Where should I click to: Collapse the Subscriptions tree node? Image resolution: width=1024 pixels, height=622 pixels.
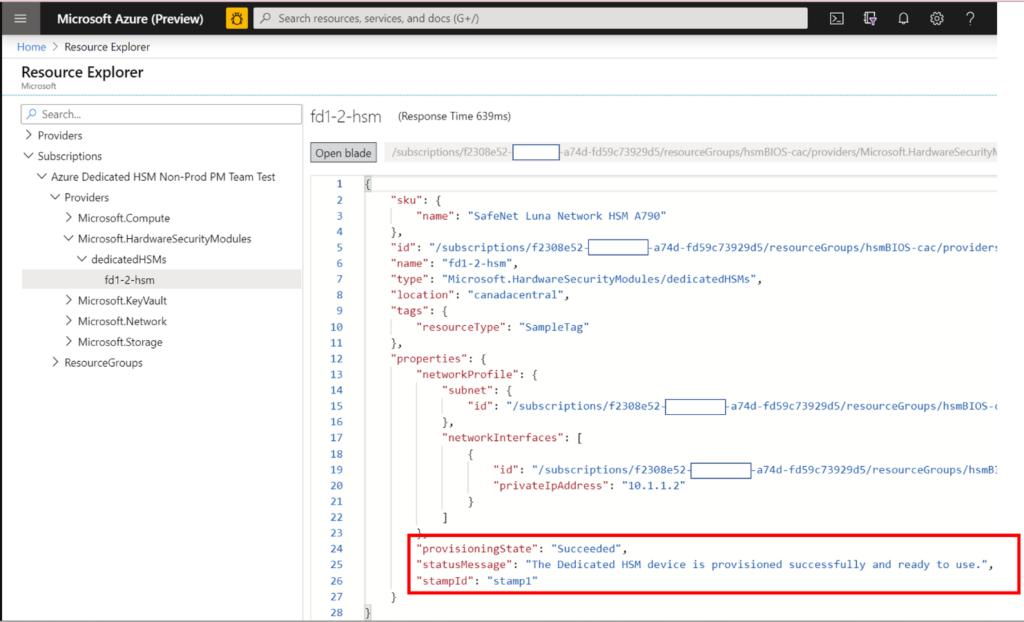pyautogui.click(x=26, y=155)
